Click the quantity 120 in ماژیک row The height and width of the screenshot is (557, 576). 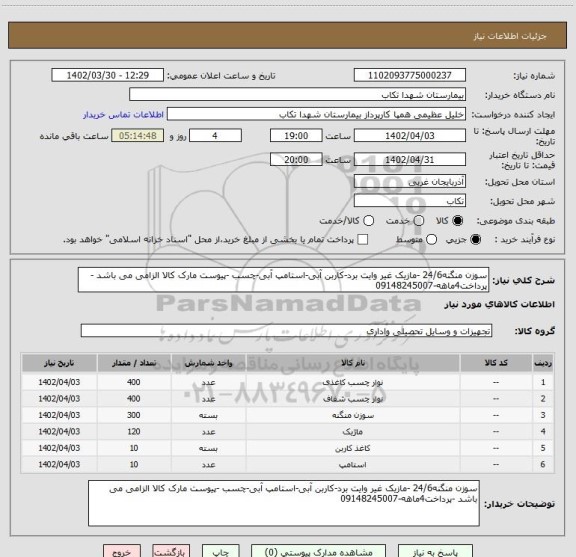click(134, 432)
